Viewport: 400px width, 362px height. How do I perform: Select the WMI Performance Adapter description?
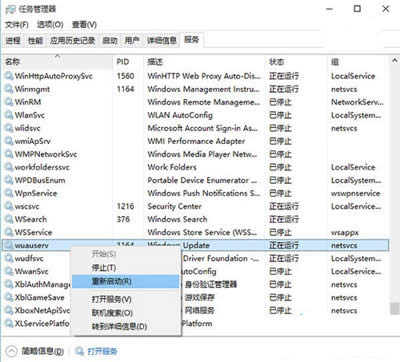196,141
